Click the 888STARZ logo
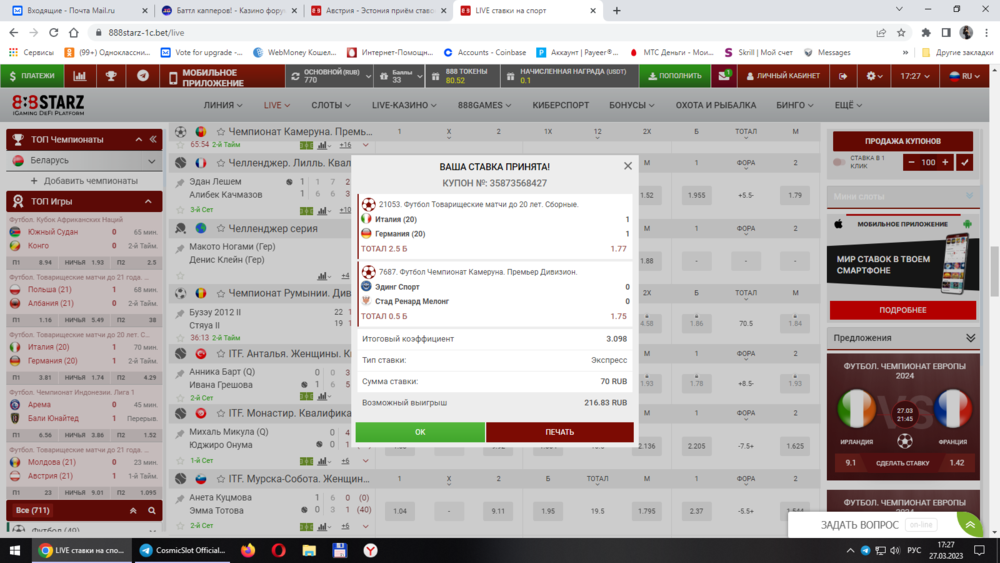The height and width of the screenshot is (563, 1000). 48,105
